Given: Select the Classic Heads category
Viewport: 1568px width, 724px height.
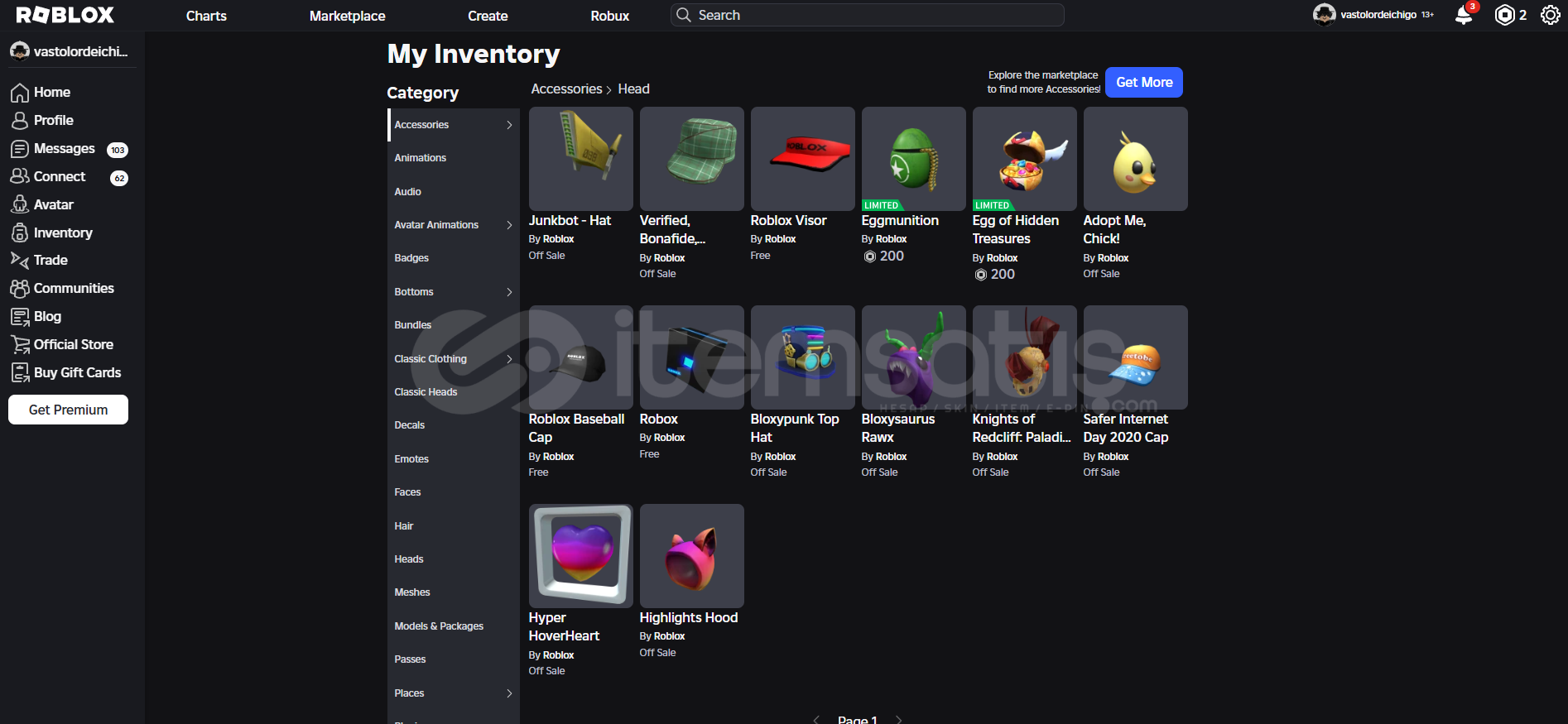Looking at the screenshot, I should click(x=454, y=392).
